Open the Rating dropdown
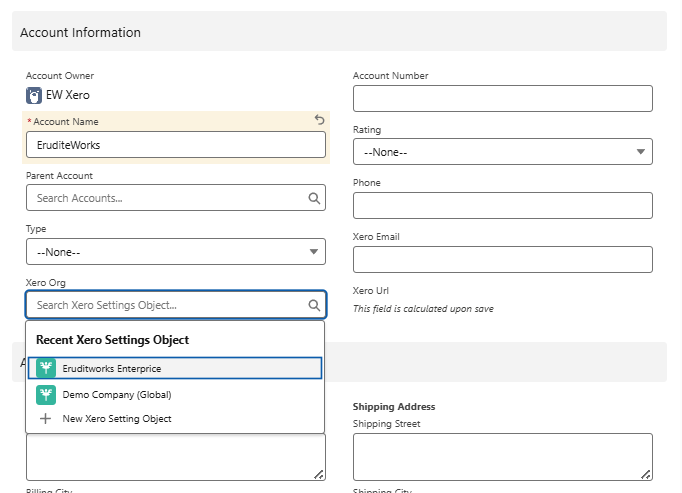 tap(503, 152)
